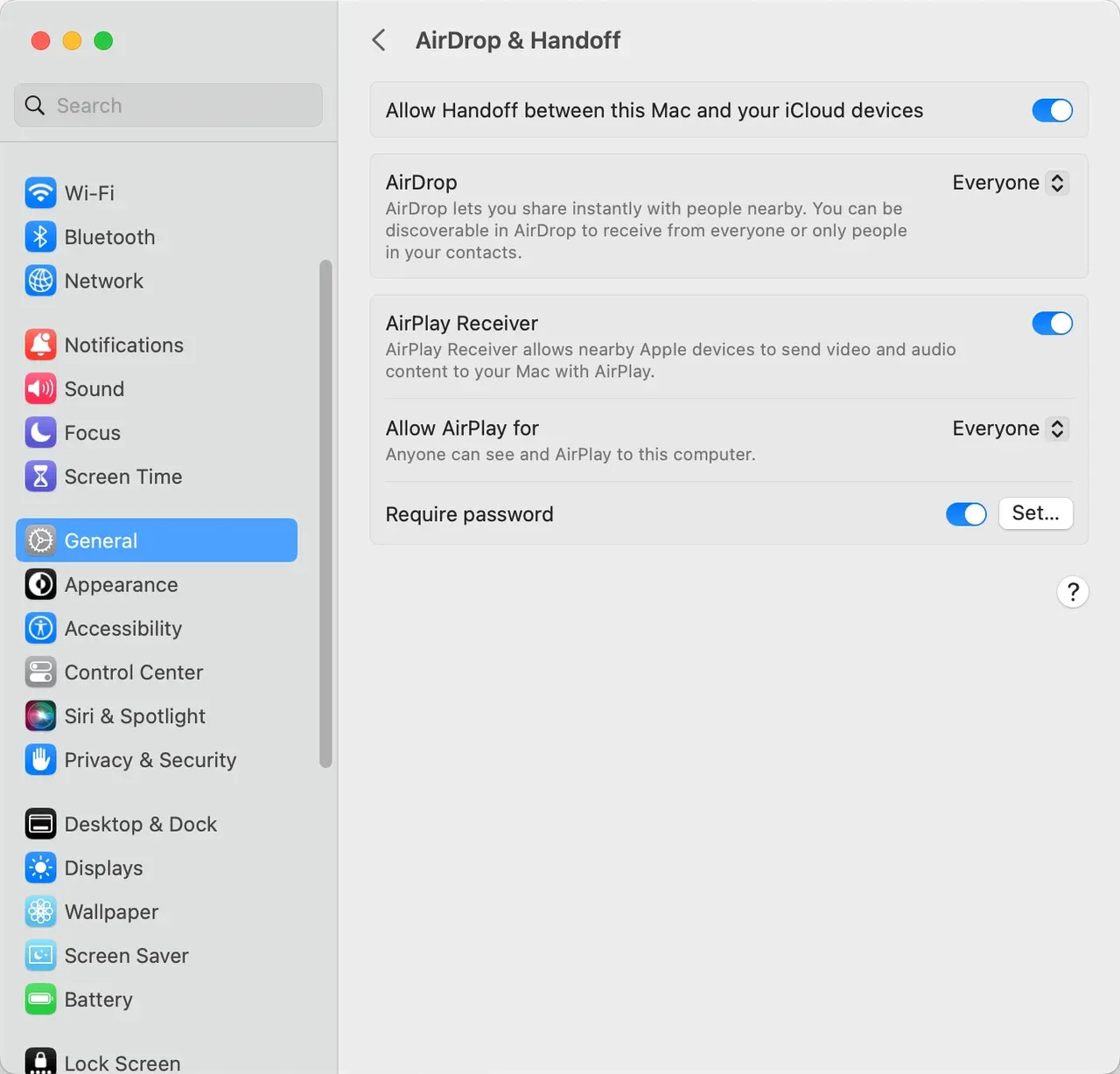Screen dimensions: 1120x1074
Task: Select the Wallpaper flower icon
Action: click(x=40, y=911)
